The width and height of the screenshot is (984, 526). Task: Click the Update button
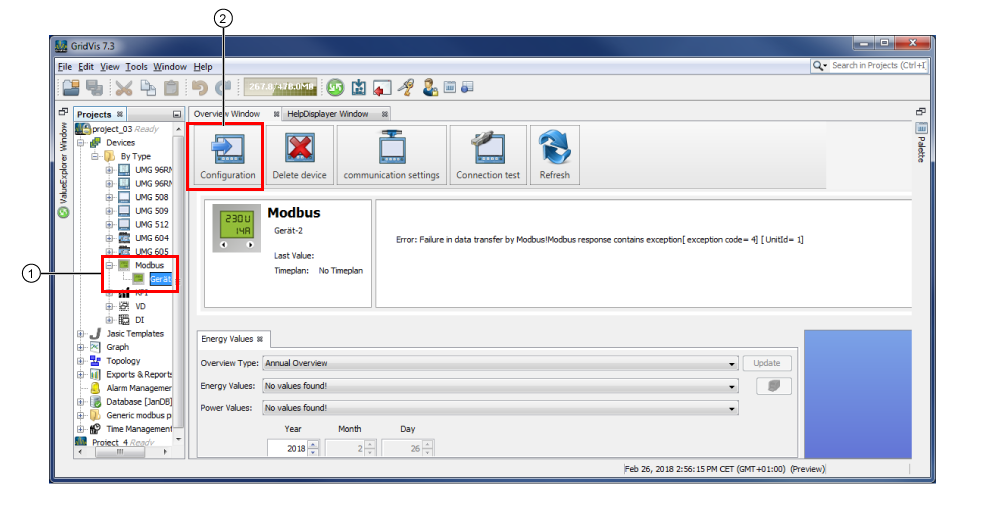coord(767,363)
